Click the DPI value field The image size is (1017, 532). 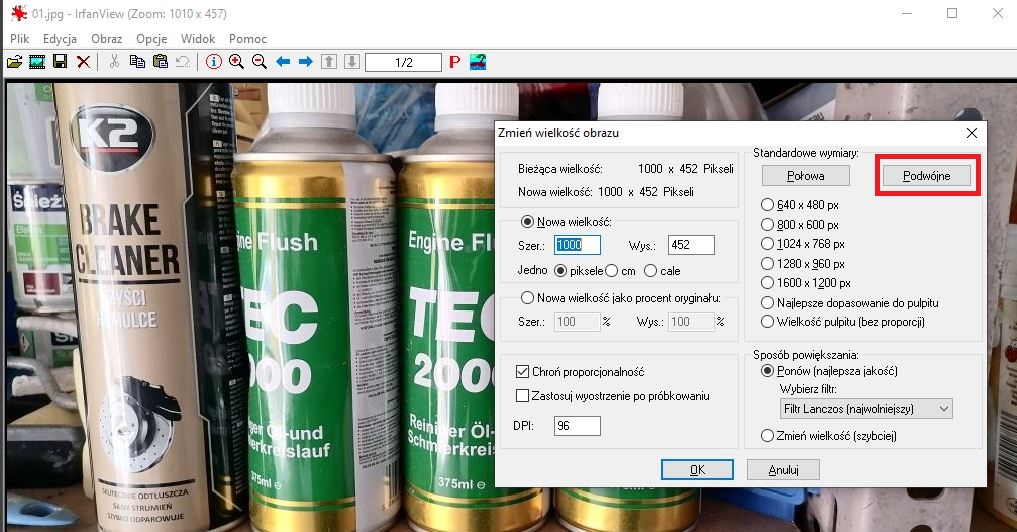(x=577, y=426)
